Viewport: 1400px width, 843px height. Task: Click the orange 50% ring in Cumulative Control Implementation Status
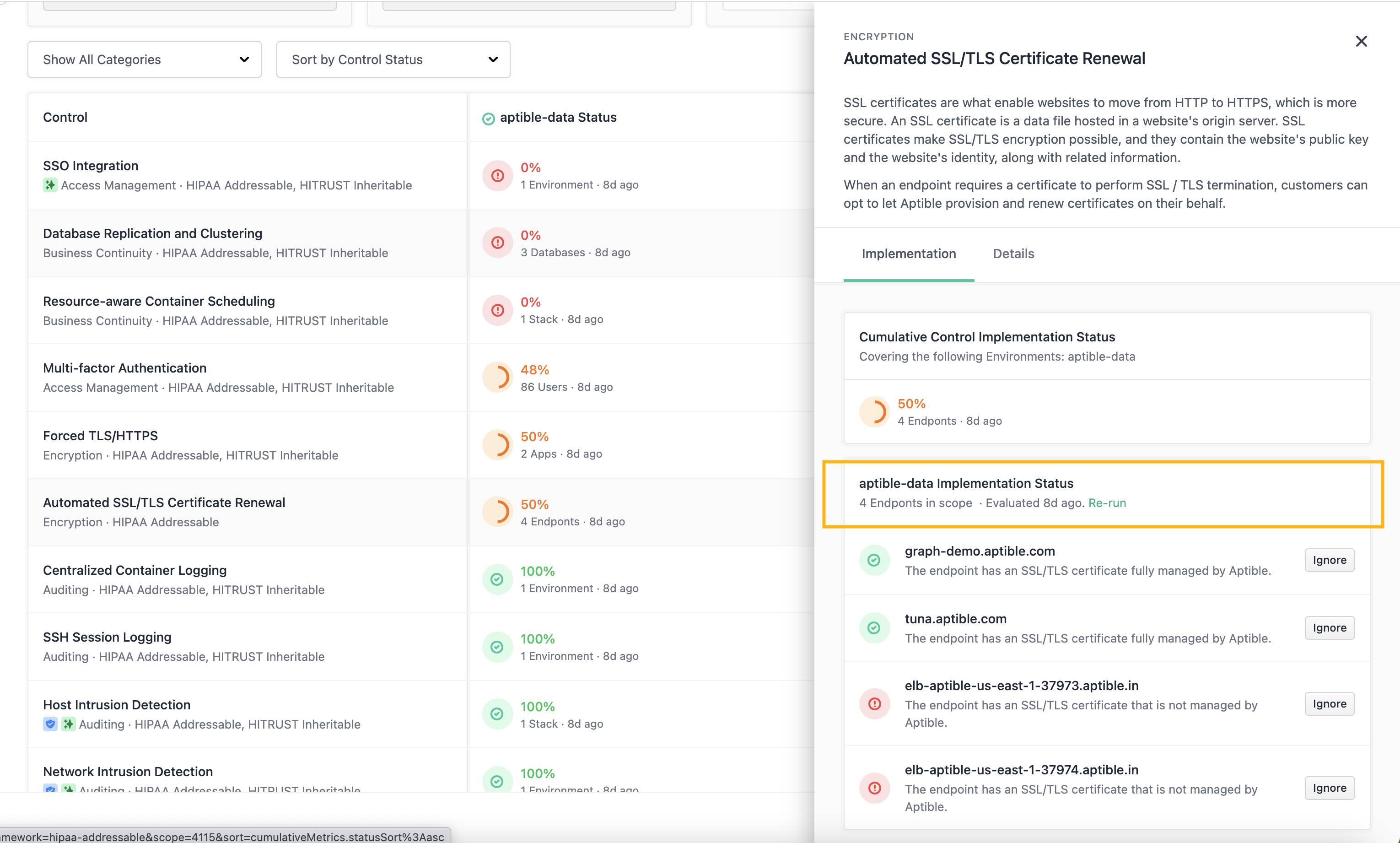click(874, 412)
